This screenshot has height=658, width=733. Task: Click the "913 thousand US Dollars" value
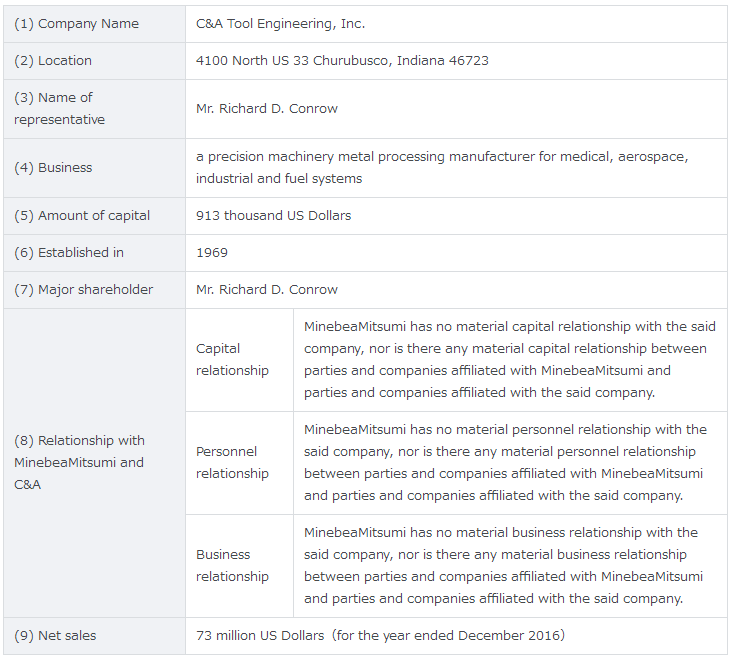273,216
